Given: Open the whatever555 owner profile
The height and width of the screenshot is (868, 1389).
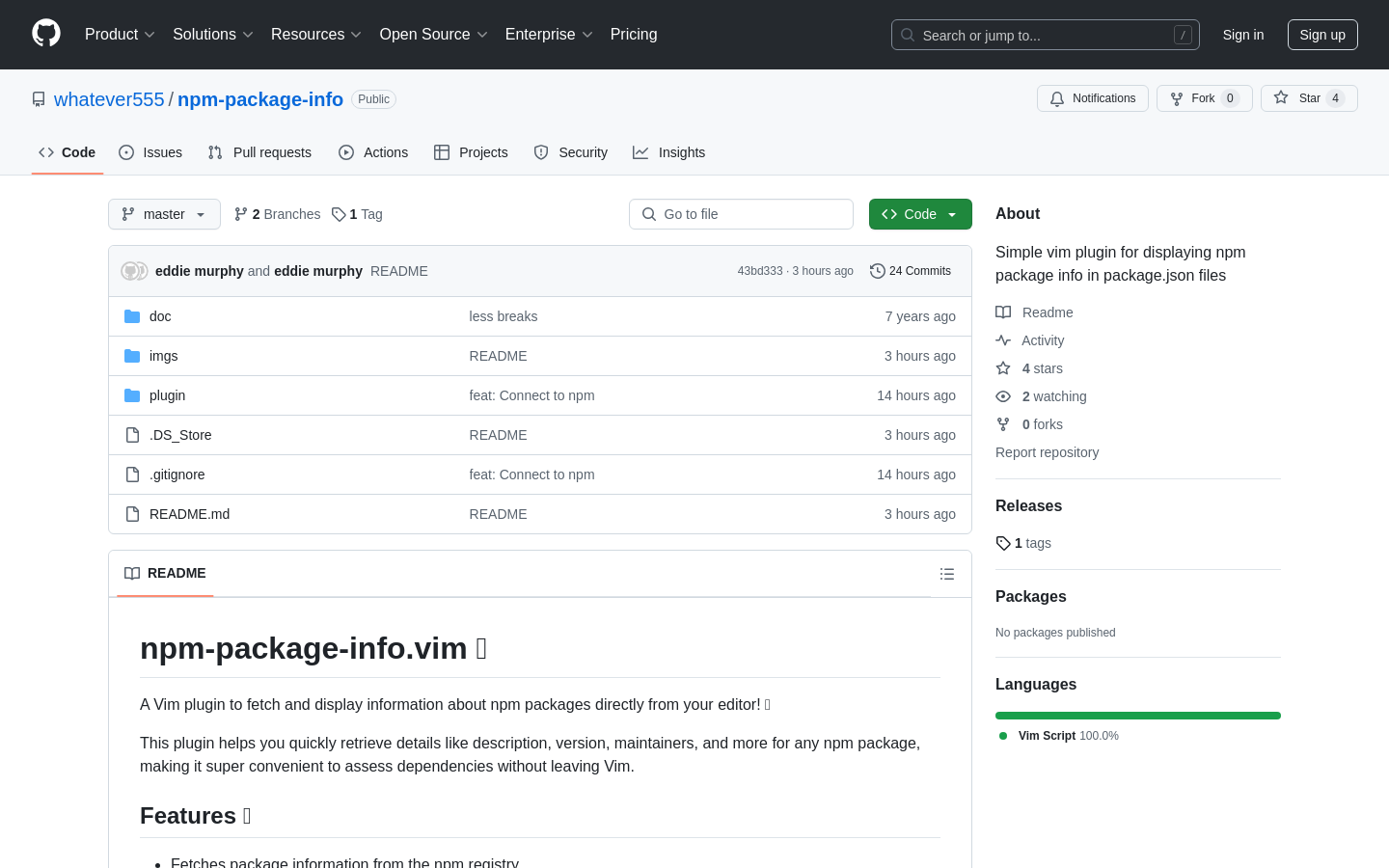Looking at the screenshot, I should pos(109,99).
